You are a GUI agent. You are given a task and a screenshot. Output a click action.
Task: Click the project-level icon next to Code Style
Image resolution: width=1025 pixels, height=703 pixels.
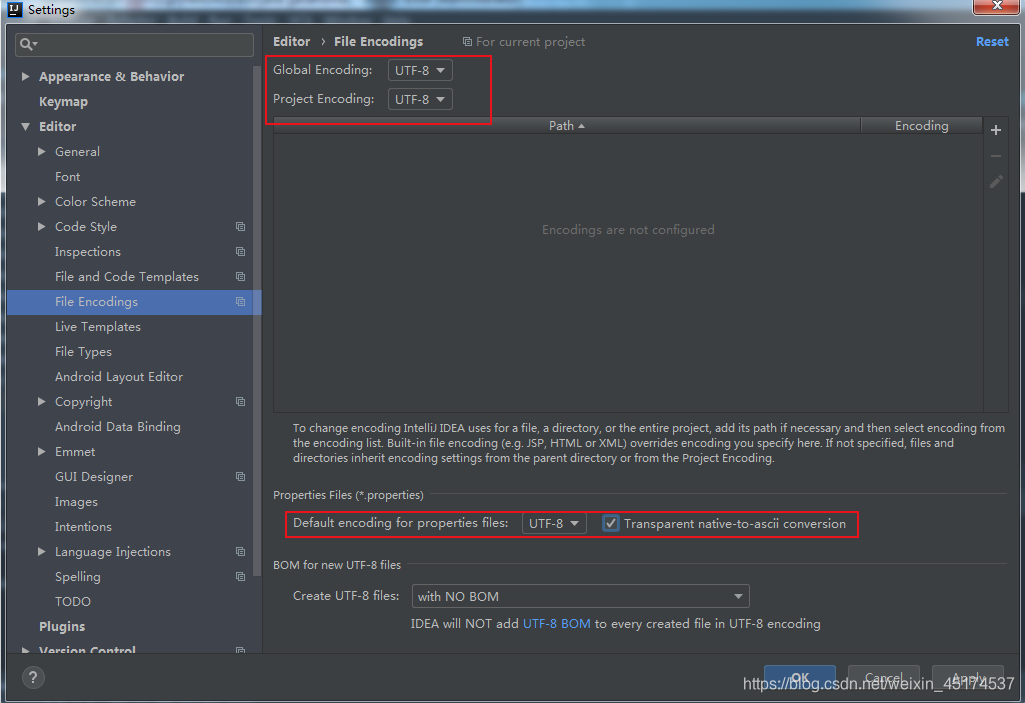tap(241, 226)
